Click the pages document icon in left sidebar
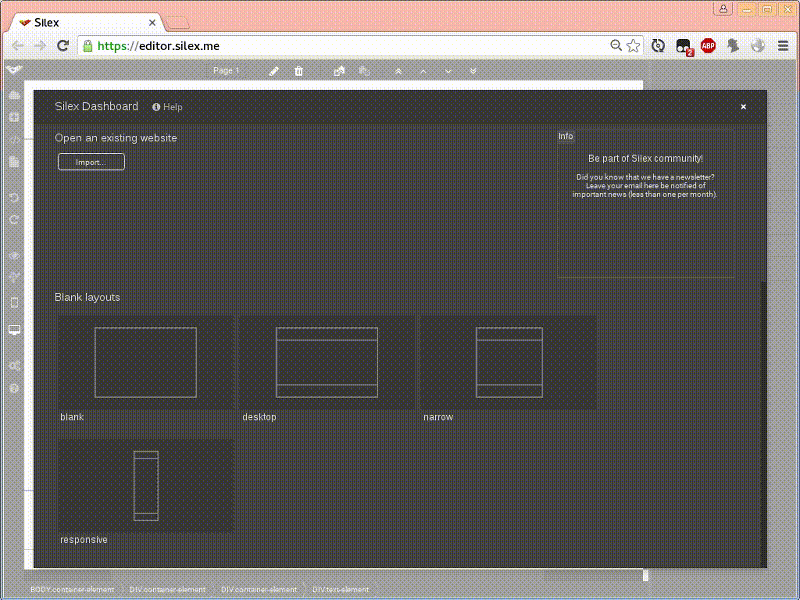This screenshot has width=800, height=600. (x=14, y=162)
